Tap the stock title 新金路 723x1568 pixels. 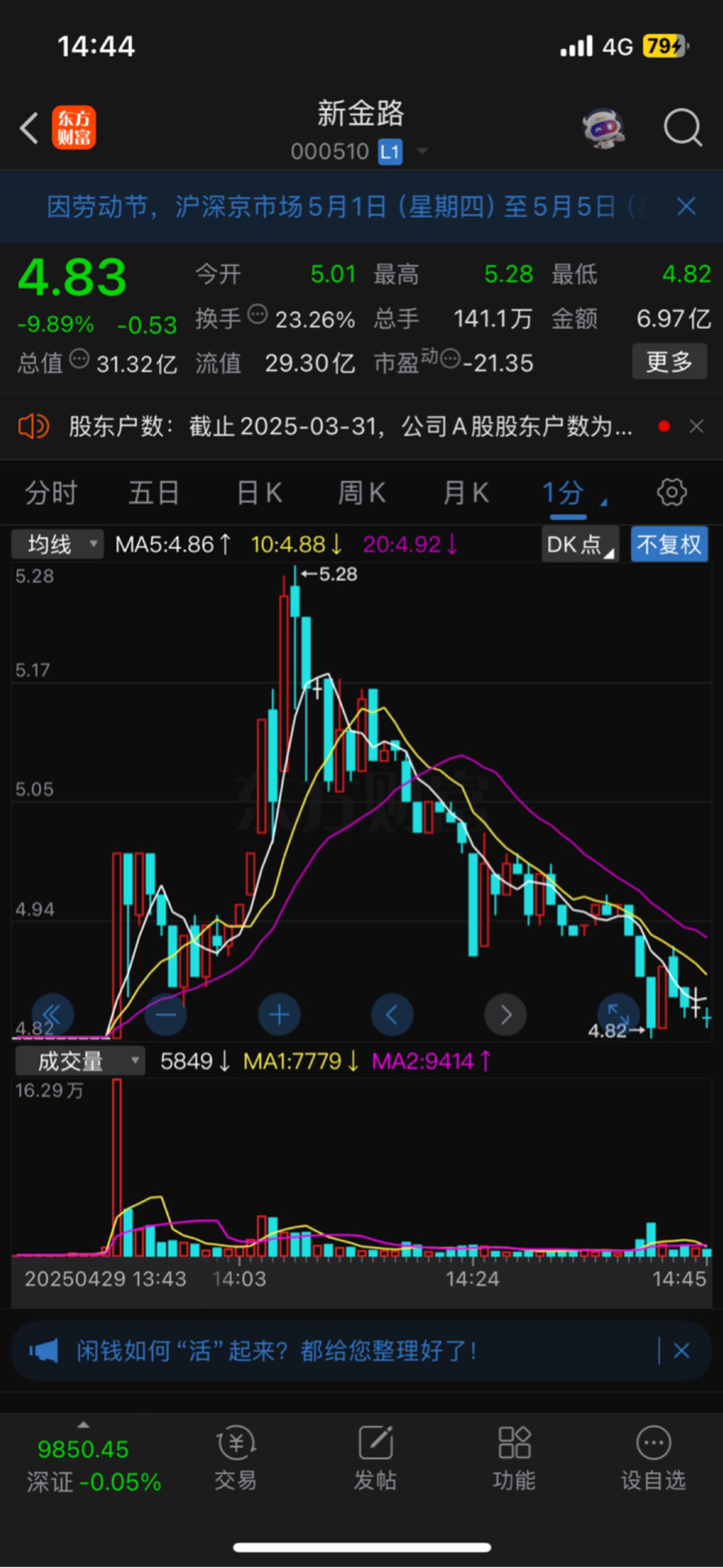click(361, 114)
